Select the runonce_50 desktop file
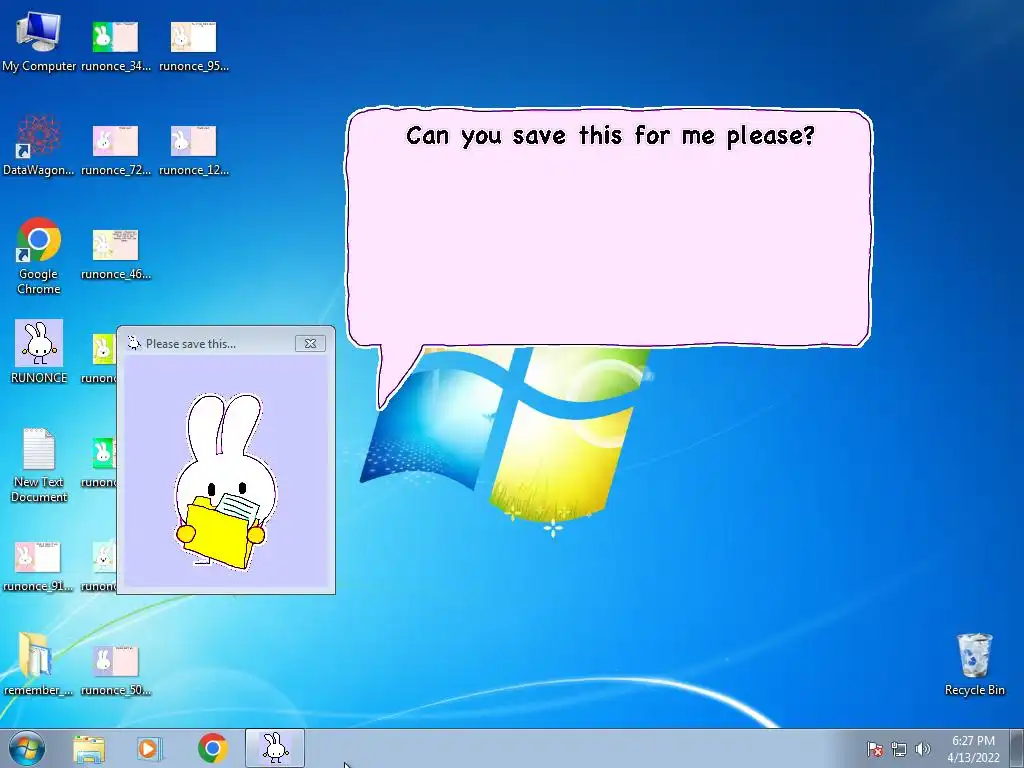Image resolution: width=1024 pixels, height=768 pixels. (x=116, y=670)
